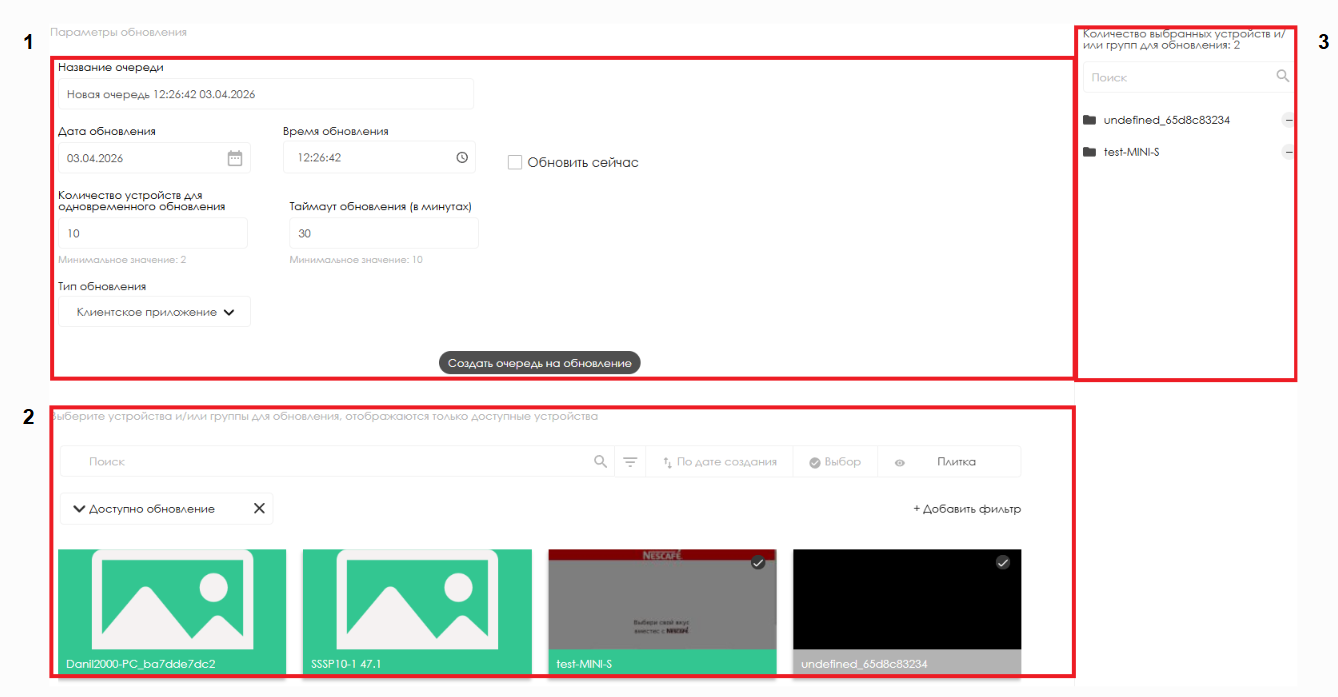
Task: Uncheck the undefined_65d8c83234 tile checkmark
Action: pos(1003,563)
